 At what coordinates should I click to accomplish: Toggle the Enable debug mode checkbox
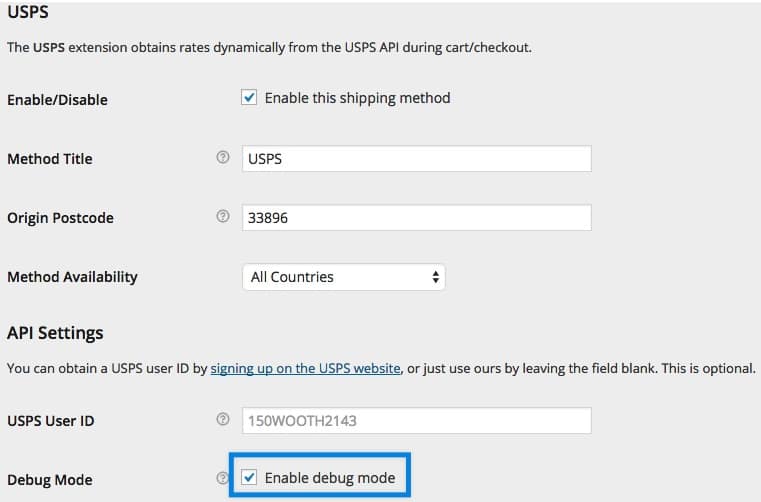tap(250, 478)
